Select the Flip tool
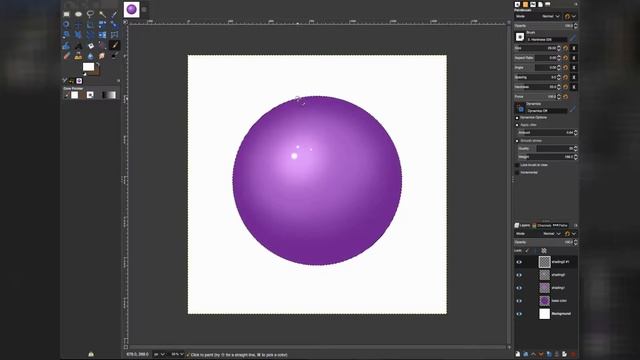Image resolution: width=640 pixels, height=360 pixels. point(102,35)
